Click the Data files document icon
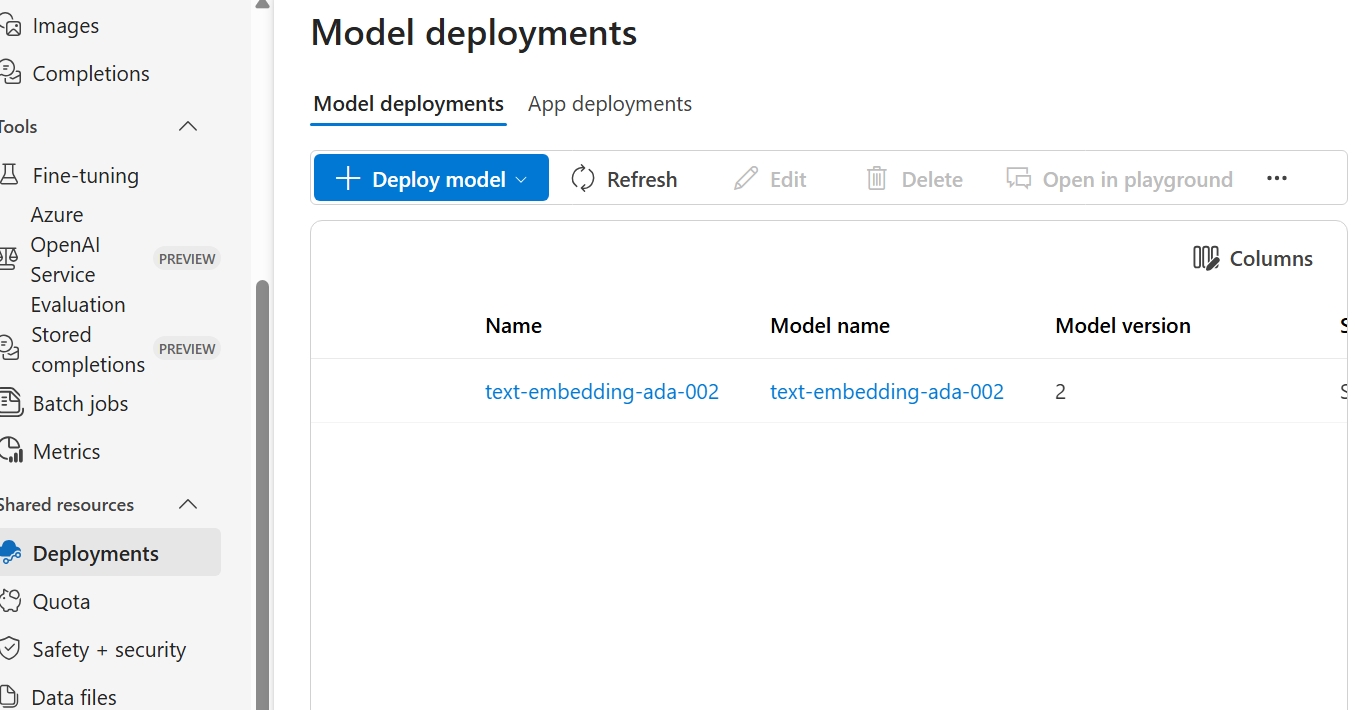The width and height of the screenshot is (1355, 710). click(x=9, y=697)
